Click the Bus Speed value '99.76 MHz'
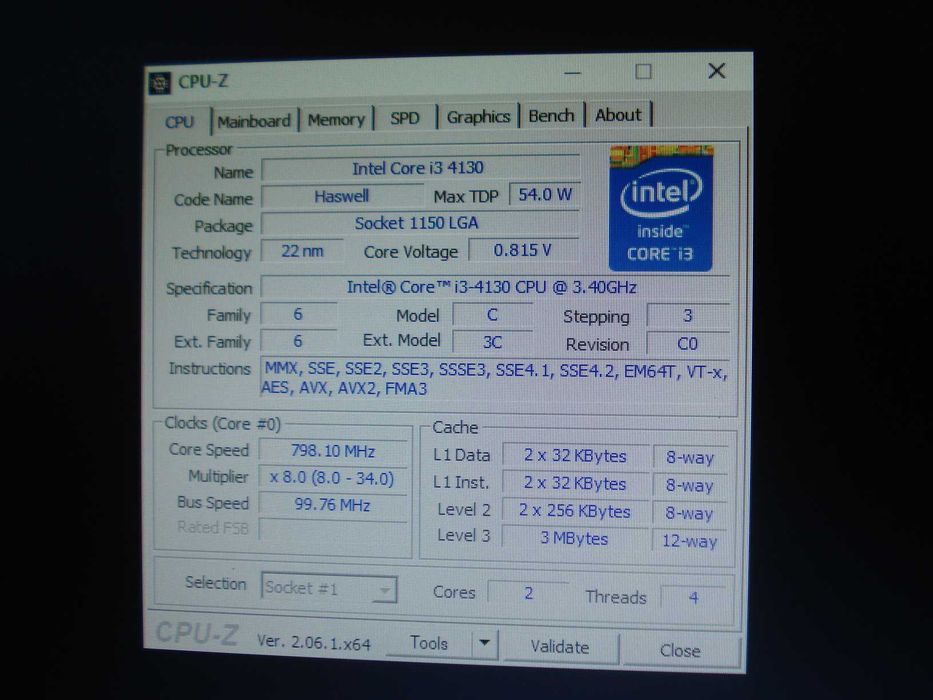 (x=333, y=505)
